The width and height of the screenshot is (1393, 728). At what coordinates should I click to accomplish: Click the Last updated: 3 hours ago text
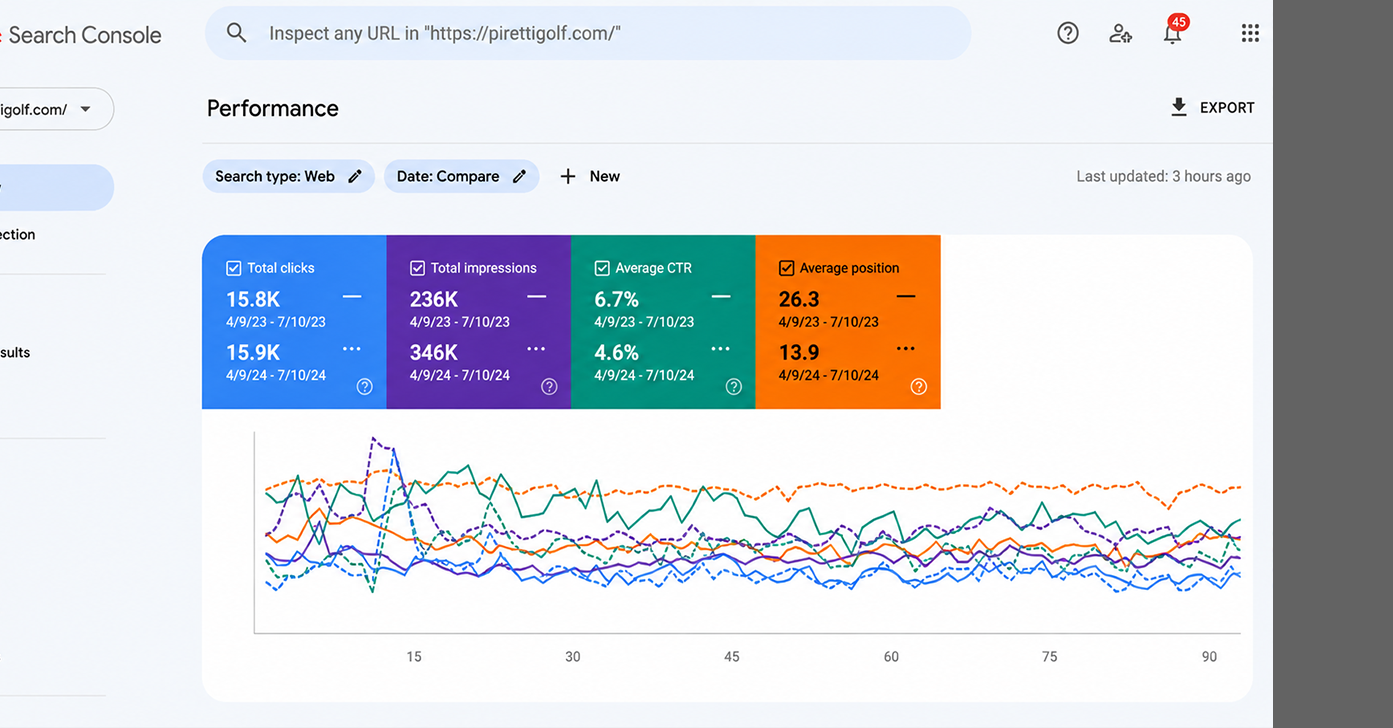tap(1163, 176)
